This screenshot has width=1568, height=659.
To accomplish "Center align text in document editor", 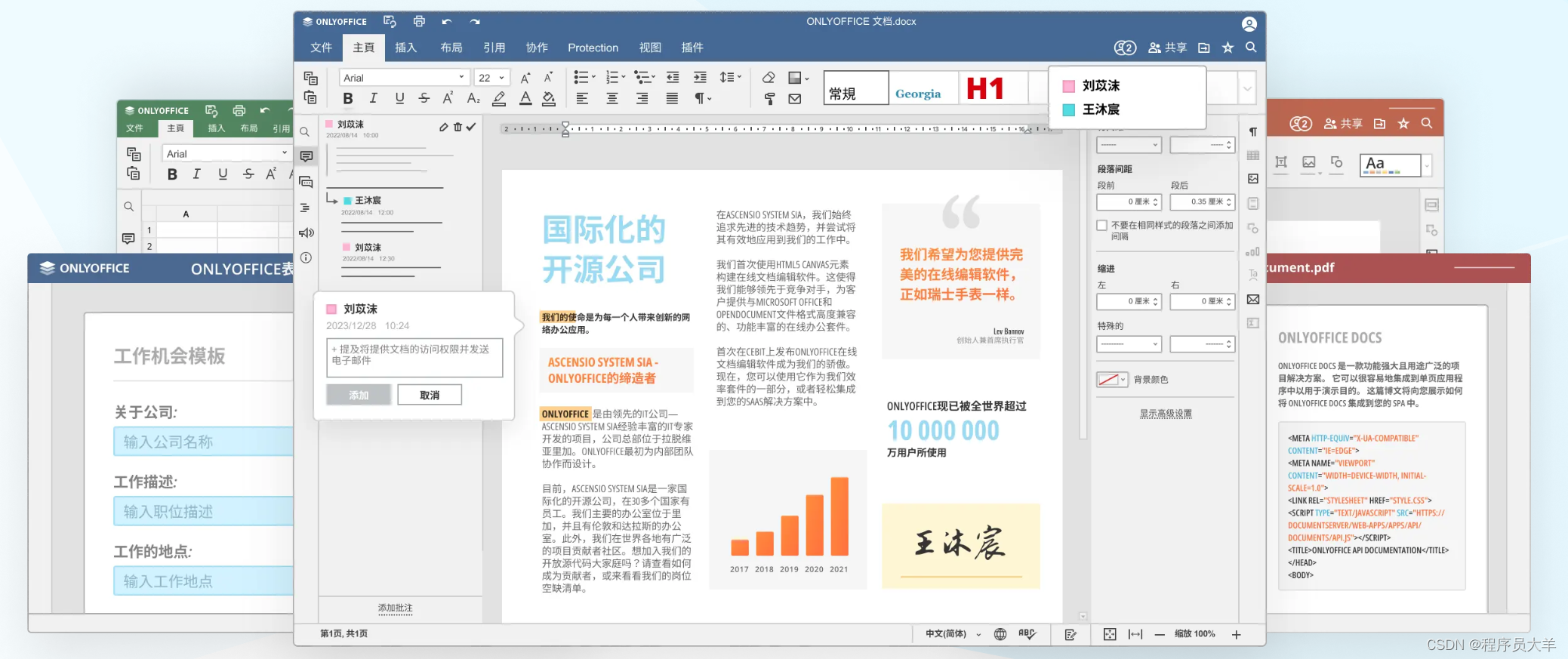I will point(612,98).
